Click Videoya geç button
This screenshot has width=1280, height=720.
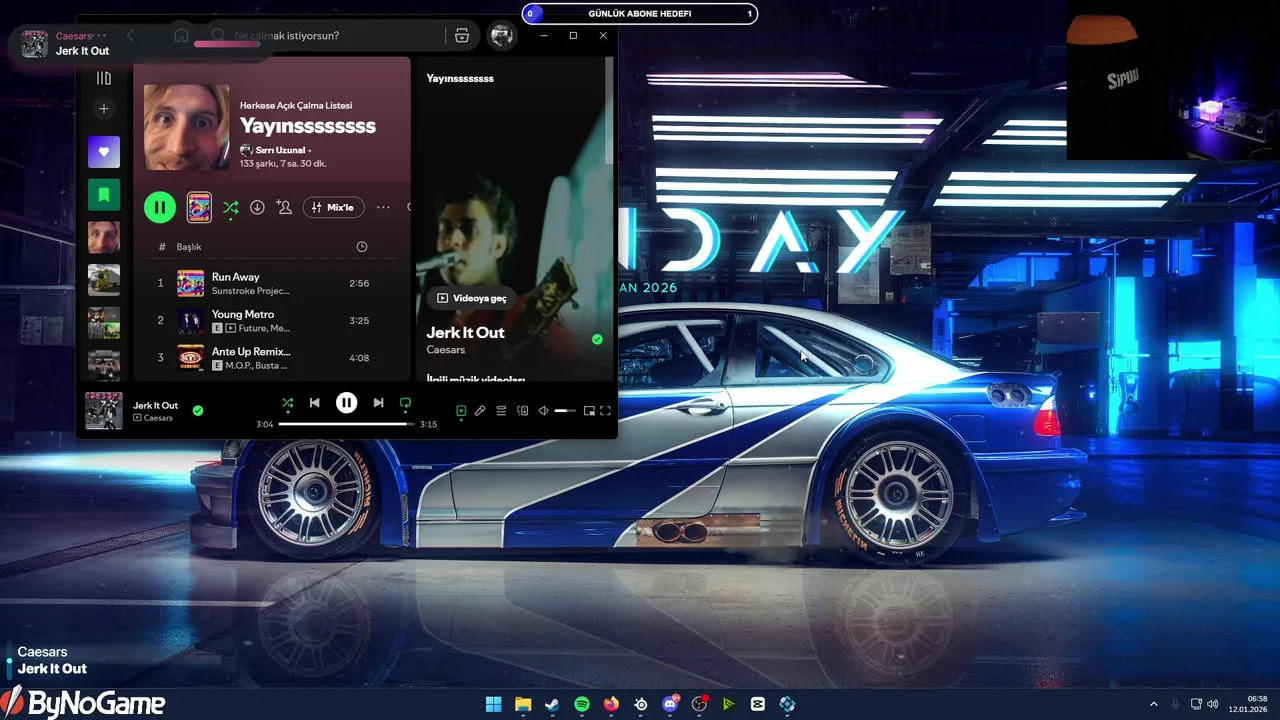click(471, 298)
